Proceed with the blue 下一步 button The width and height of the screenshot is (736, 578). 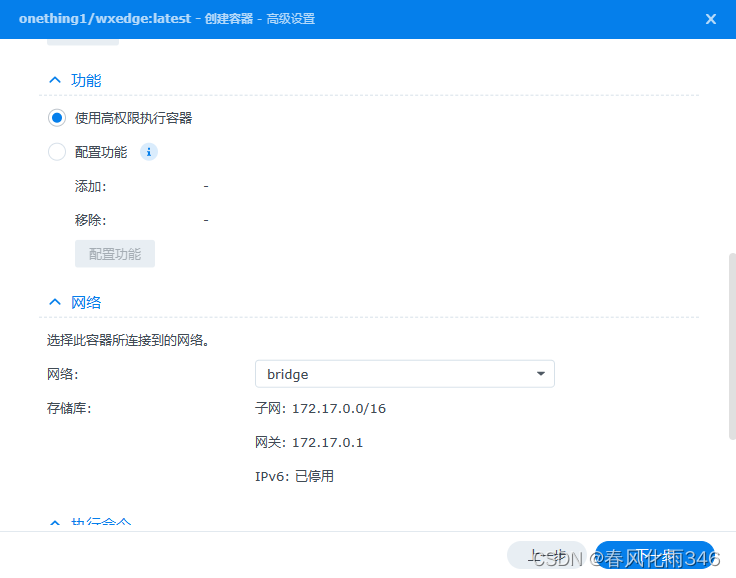tap(654, 556)
